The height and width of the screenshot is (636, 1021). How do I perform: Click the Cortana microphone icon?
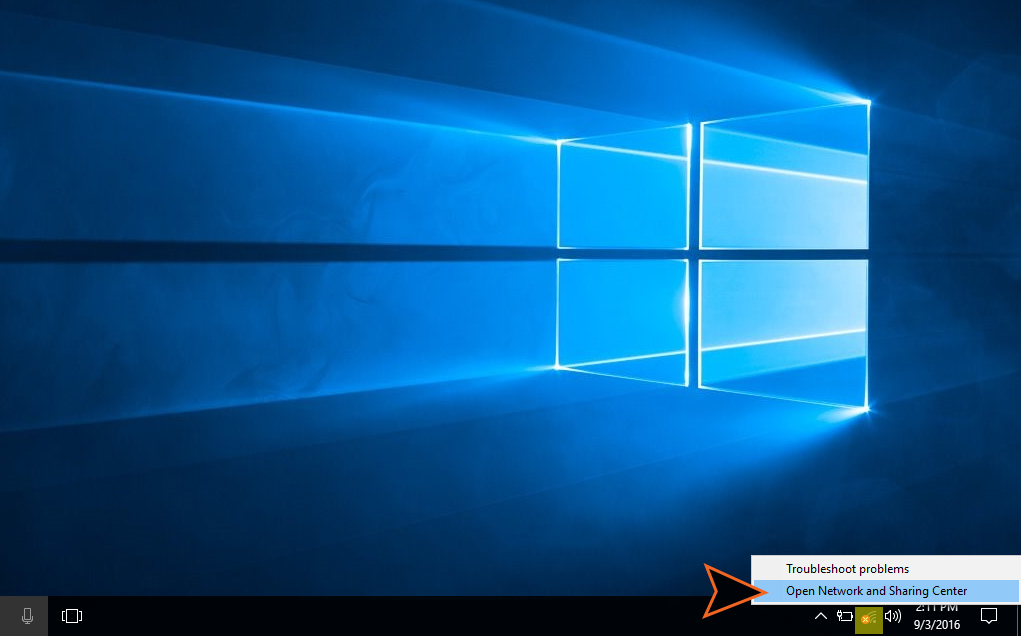coord(27,616)
